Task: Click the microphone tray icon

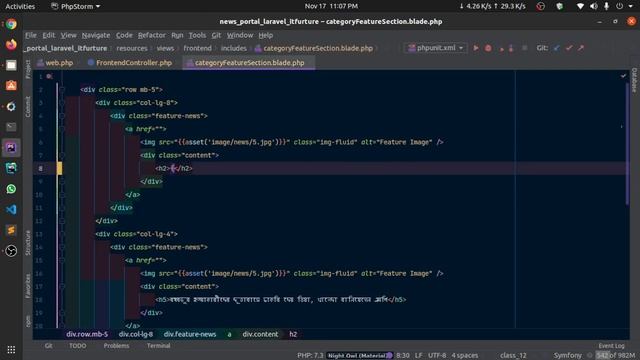Action: point(607,6)
